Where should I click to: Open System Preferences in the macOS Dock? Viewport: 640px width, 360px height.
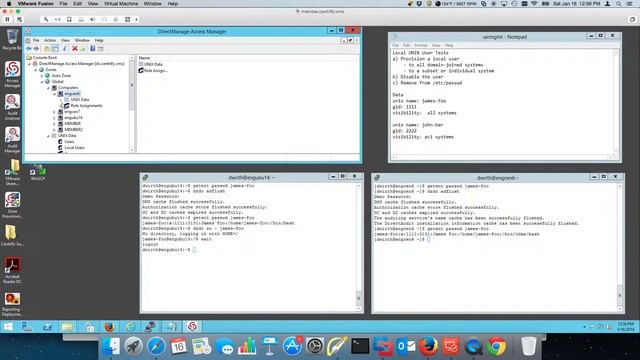click(315, 347)
